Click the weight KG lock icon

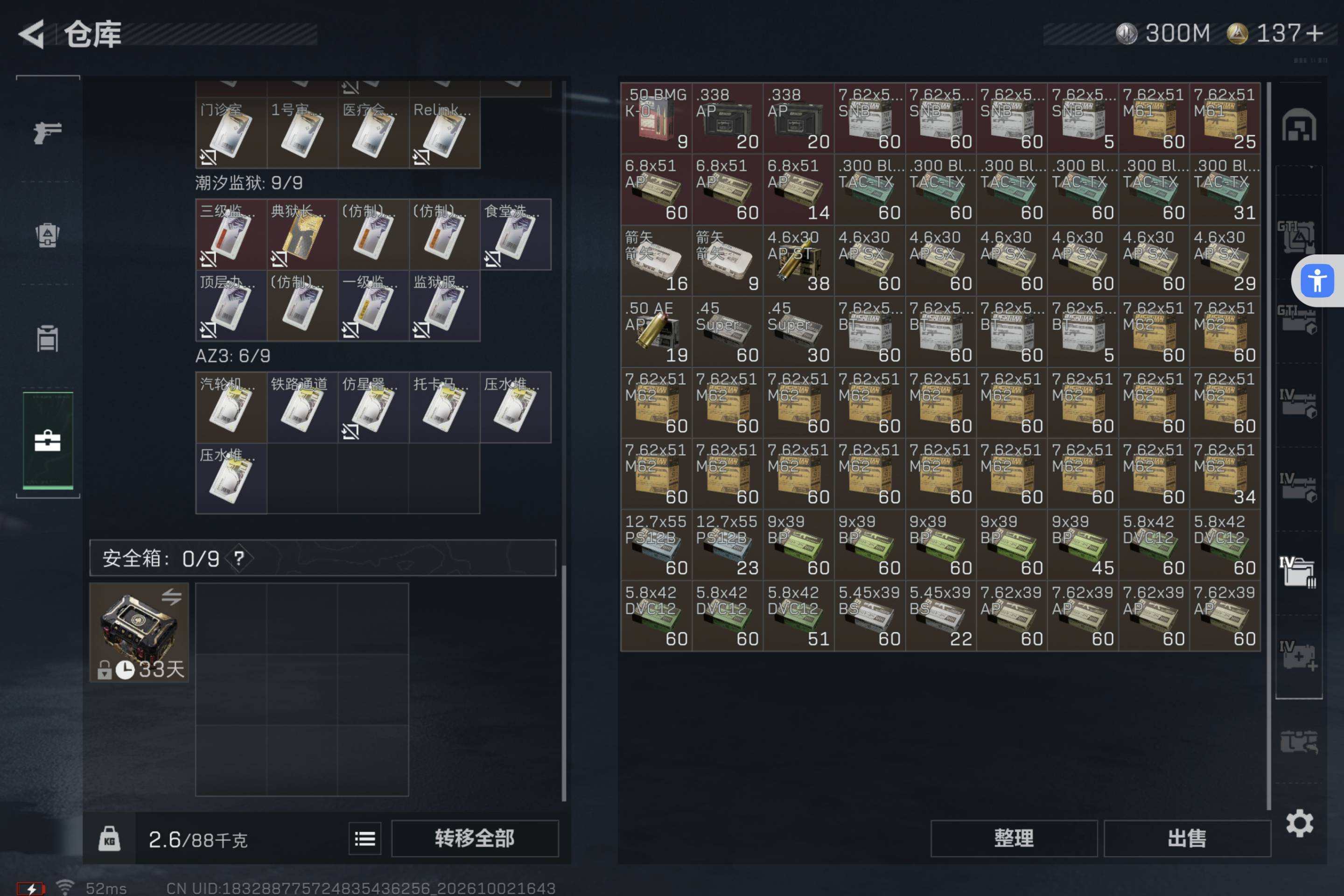tap(109, 838)
